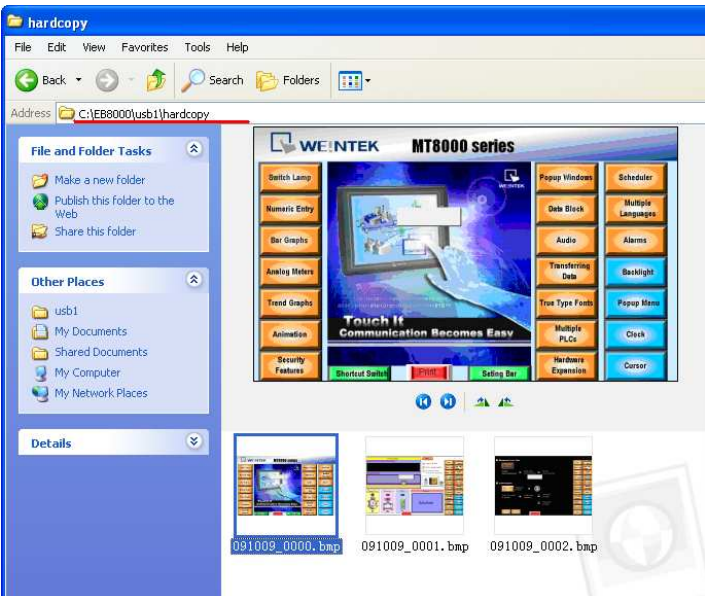Image resolution: width=705 pixels, height=596 pixels.
Task: Go Up one folder level
Action: [x=156, y=80]
